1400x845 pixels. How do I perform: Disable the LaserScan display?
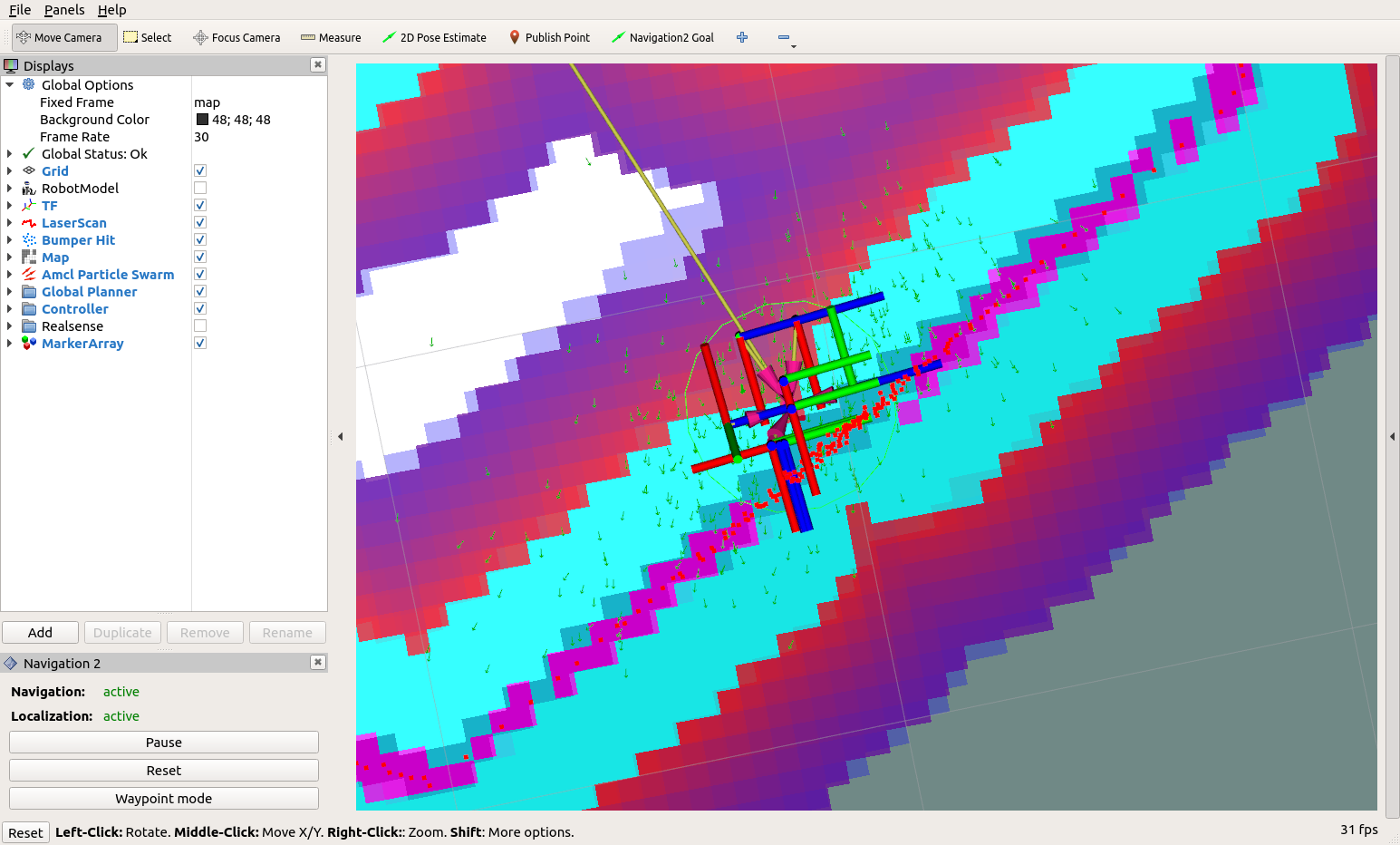[199, 222]
